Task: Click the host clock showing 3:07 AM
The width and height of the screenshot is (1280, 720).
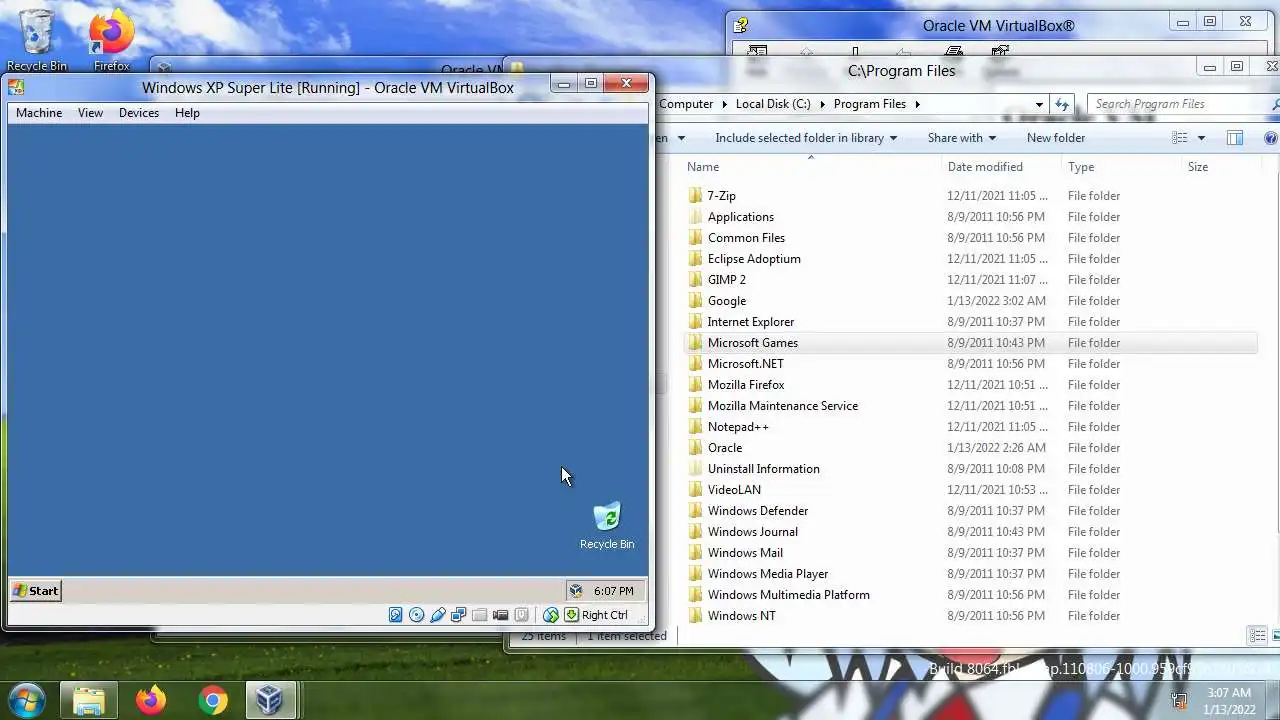Action: click(1229, 693)
